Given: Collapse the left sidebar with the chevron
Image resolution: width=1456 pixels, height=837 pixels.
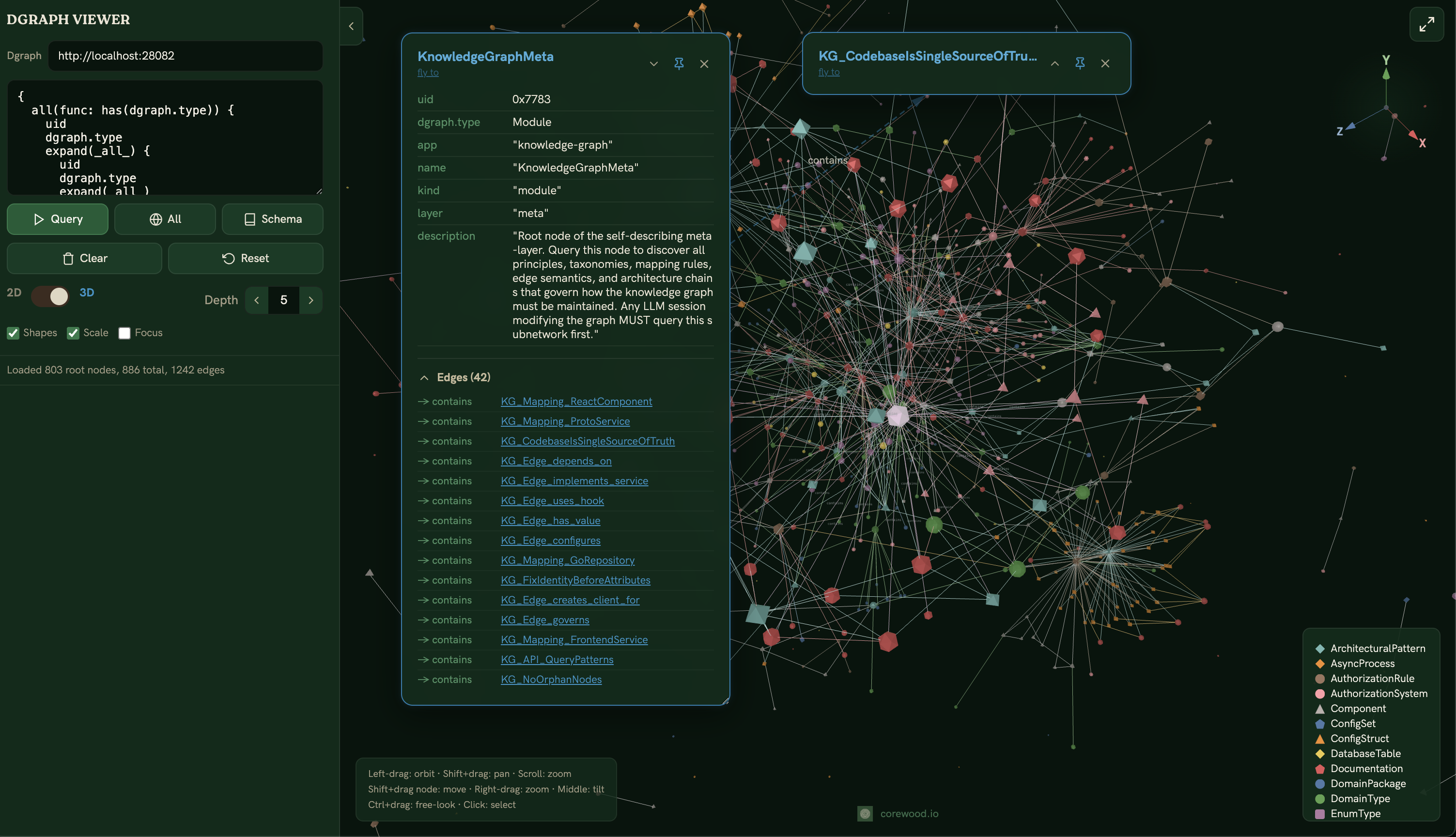Looking at the screenshot, I should [x=351, y=26].
